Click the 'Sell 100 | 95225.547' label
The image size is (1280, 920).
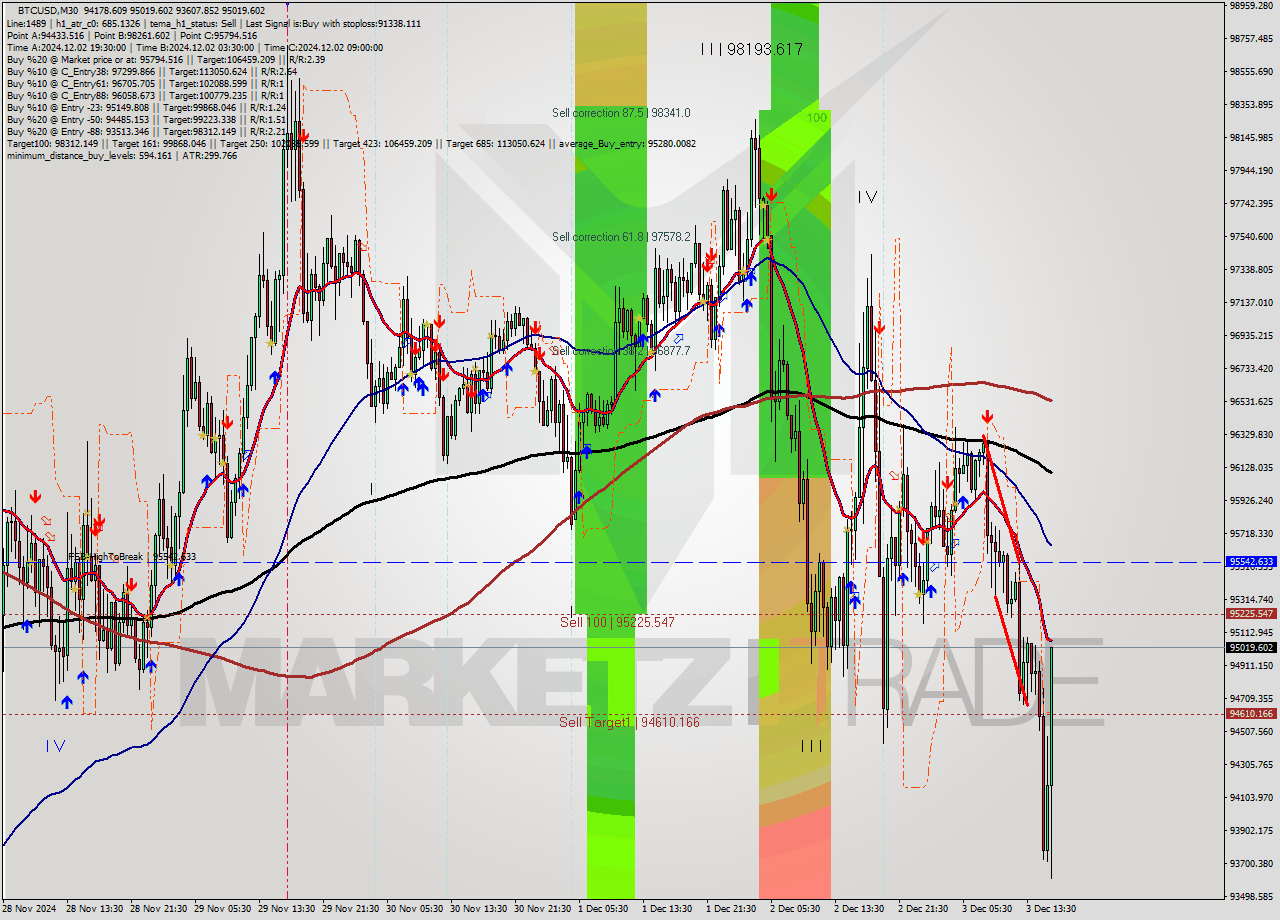(x=617, y=622)
